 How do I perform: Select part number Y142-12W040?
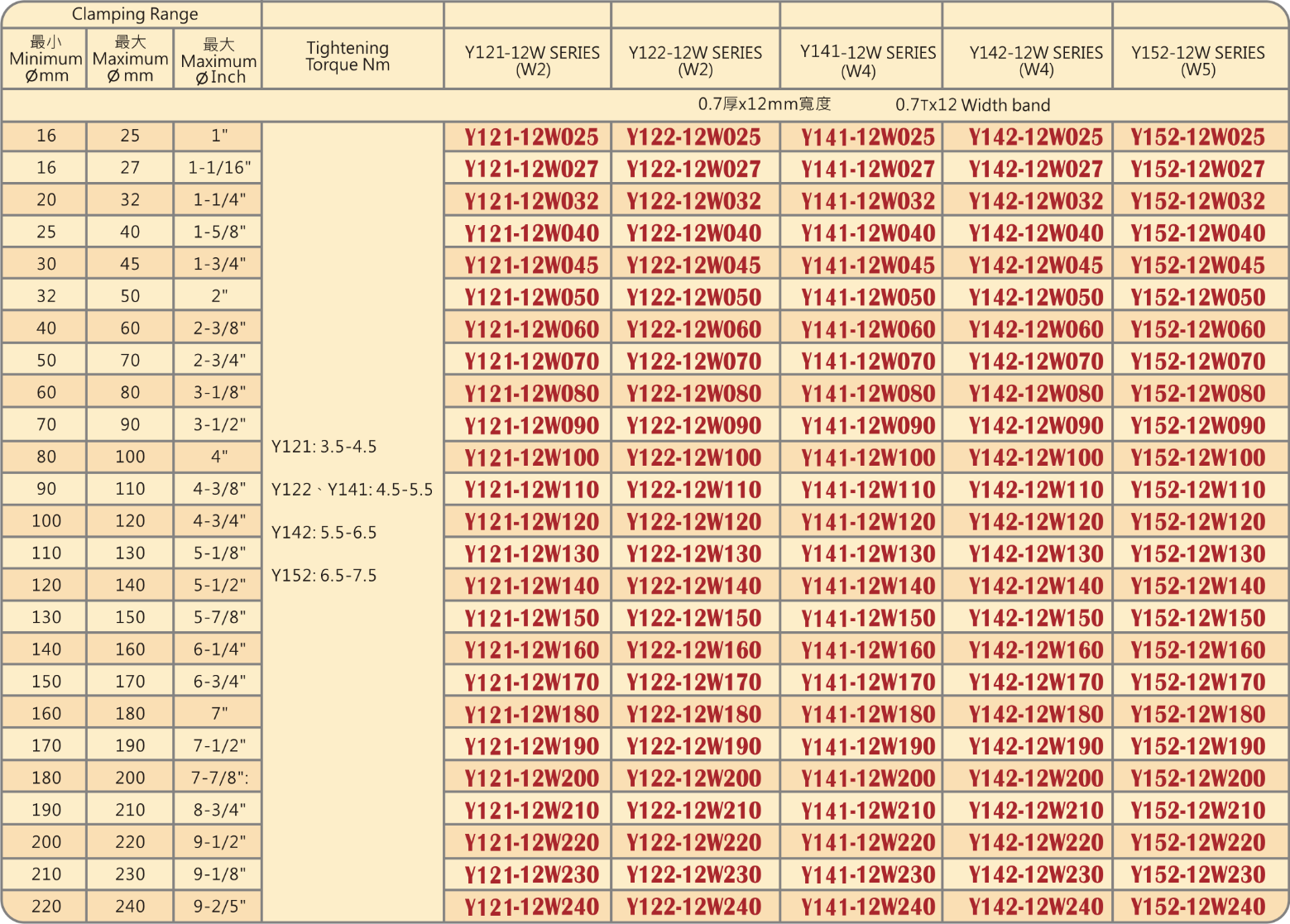click(x=1036, y=233)
